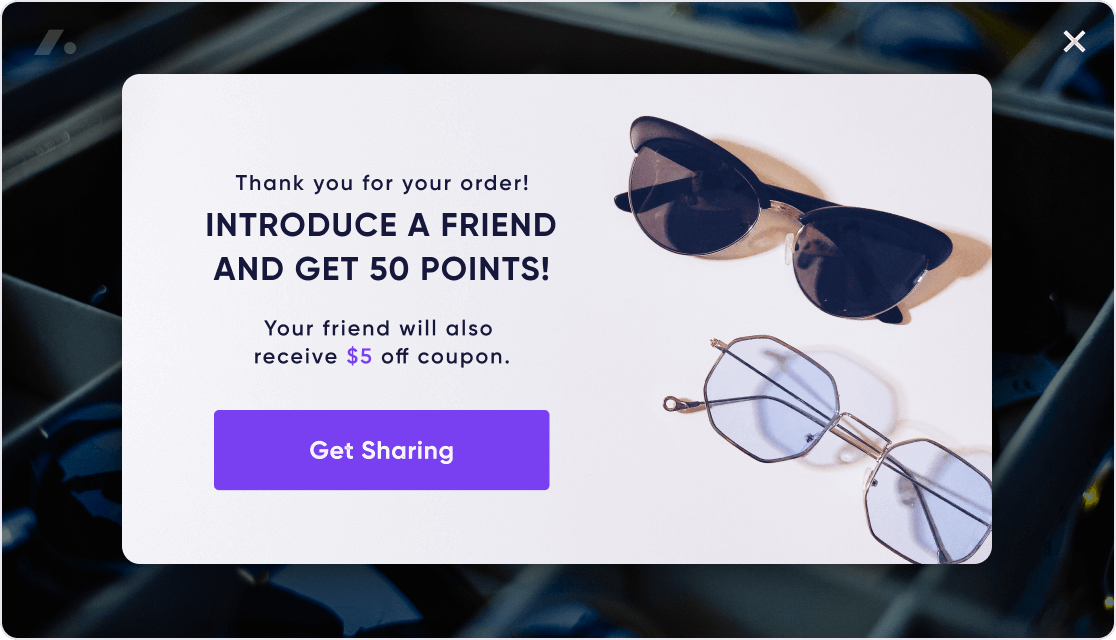Close the referral popup with the X
This screenshot has width=1116, height=640.
point(1074,41)
